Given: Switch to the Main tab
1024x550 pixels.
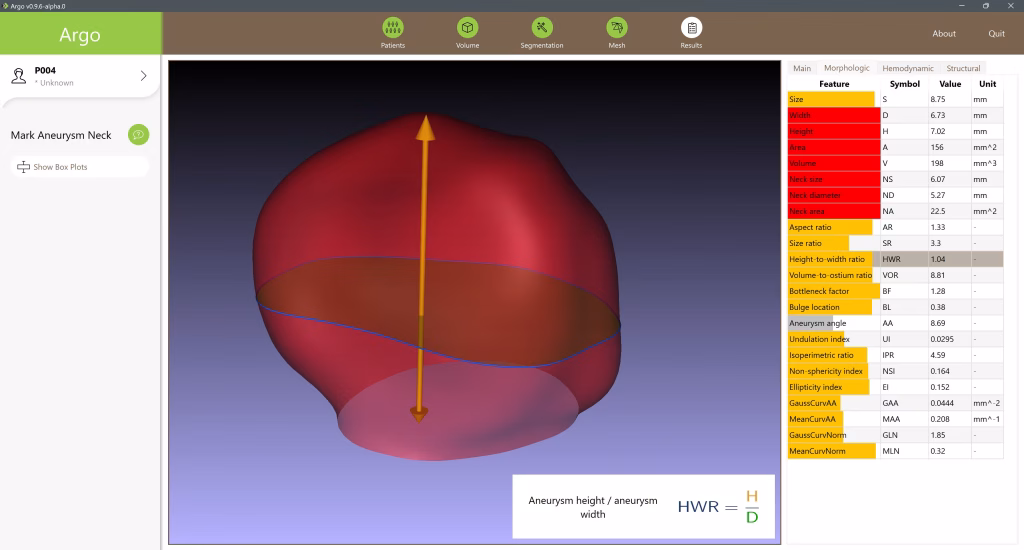Looking at the screenshot, I should [801, 68].
